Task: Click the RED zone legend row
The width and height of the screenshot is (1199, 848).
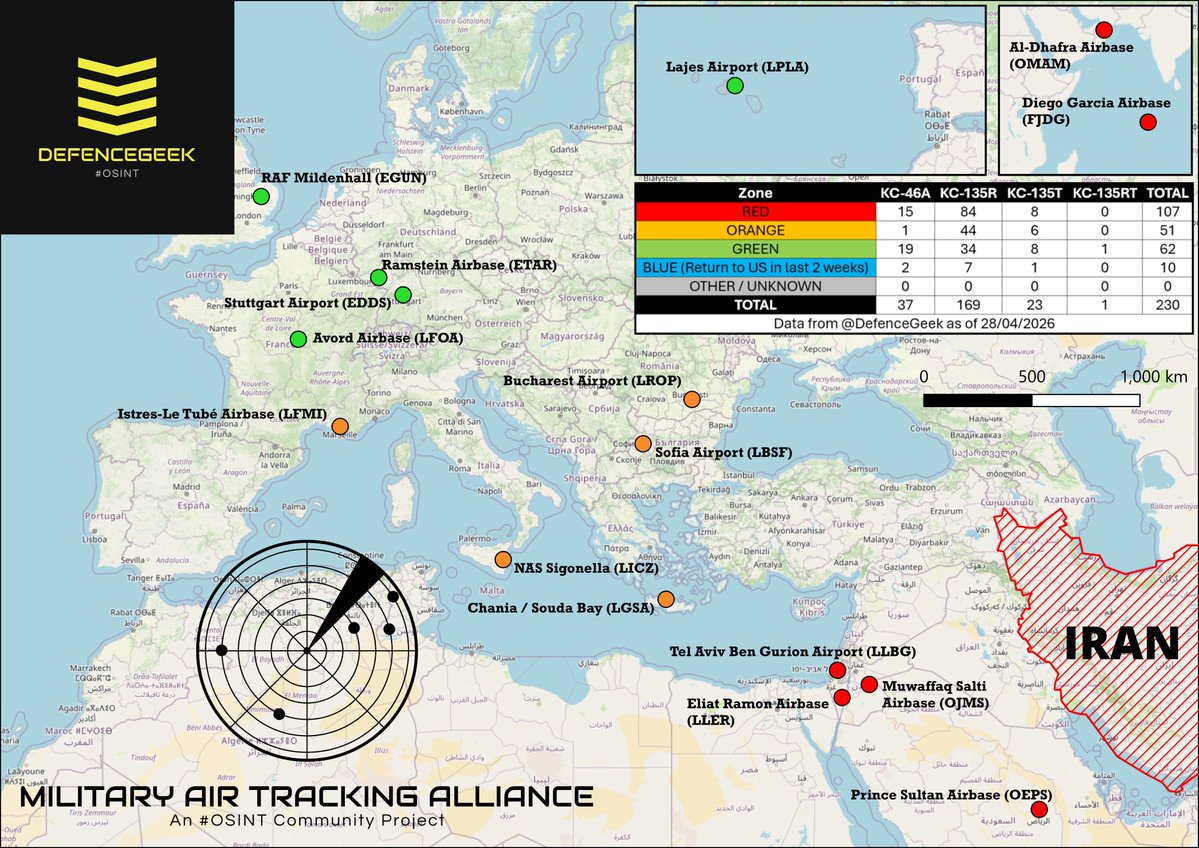Action: point(914,212)
